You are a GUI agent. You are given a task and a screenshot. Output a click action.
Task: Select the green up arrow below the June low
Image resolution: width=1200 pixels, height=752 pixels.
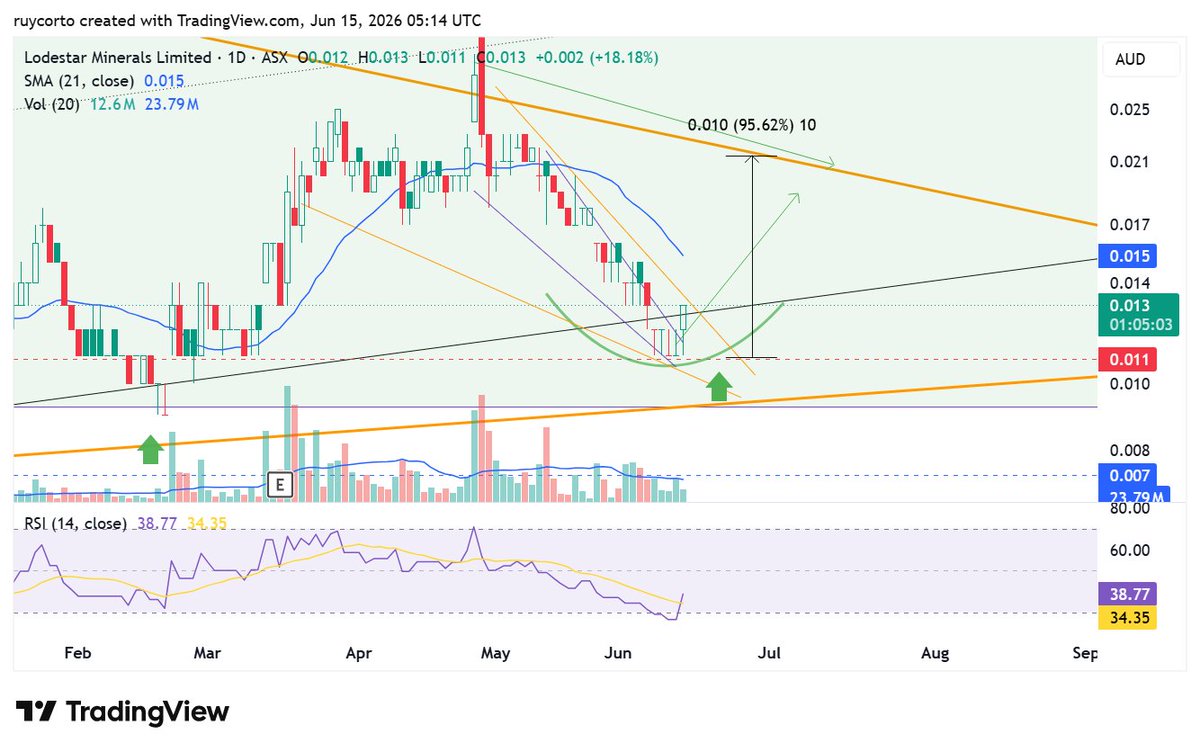pyautogui.click(x=718, y=386)
